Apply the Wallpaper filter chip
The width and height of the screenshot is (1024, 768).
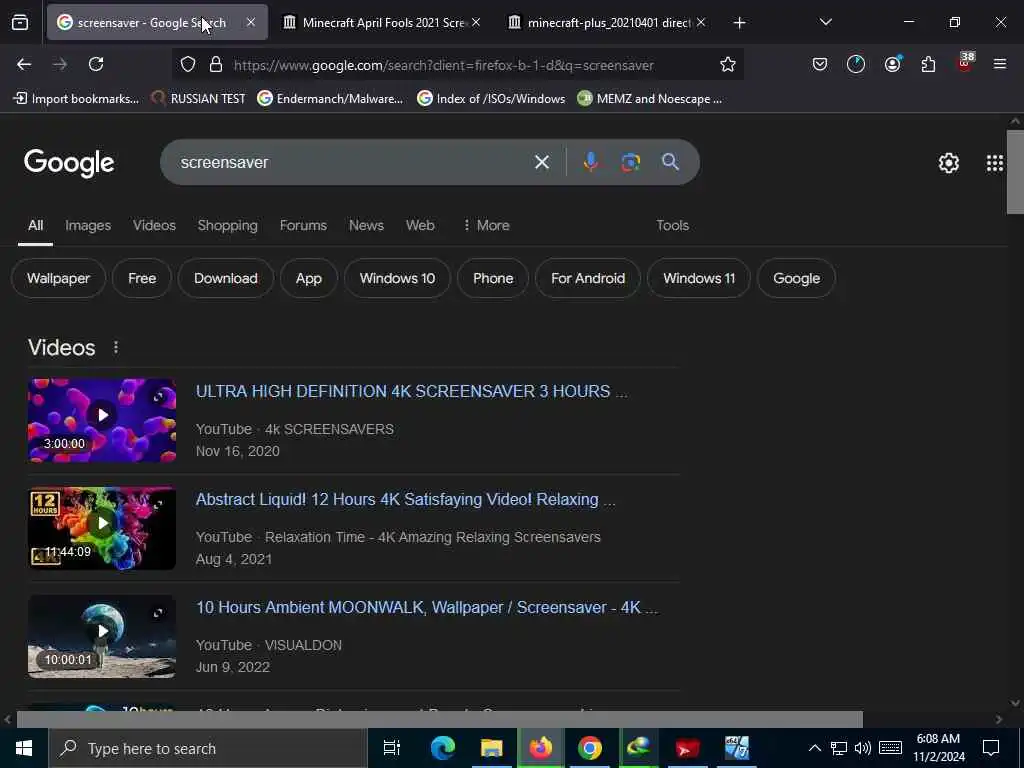tap(58, 278)
